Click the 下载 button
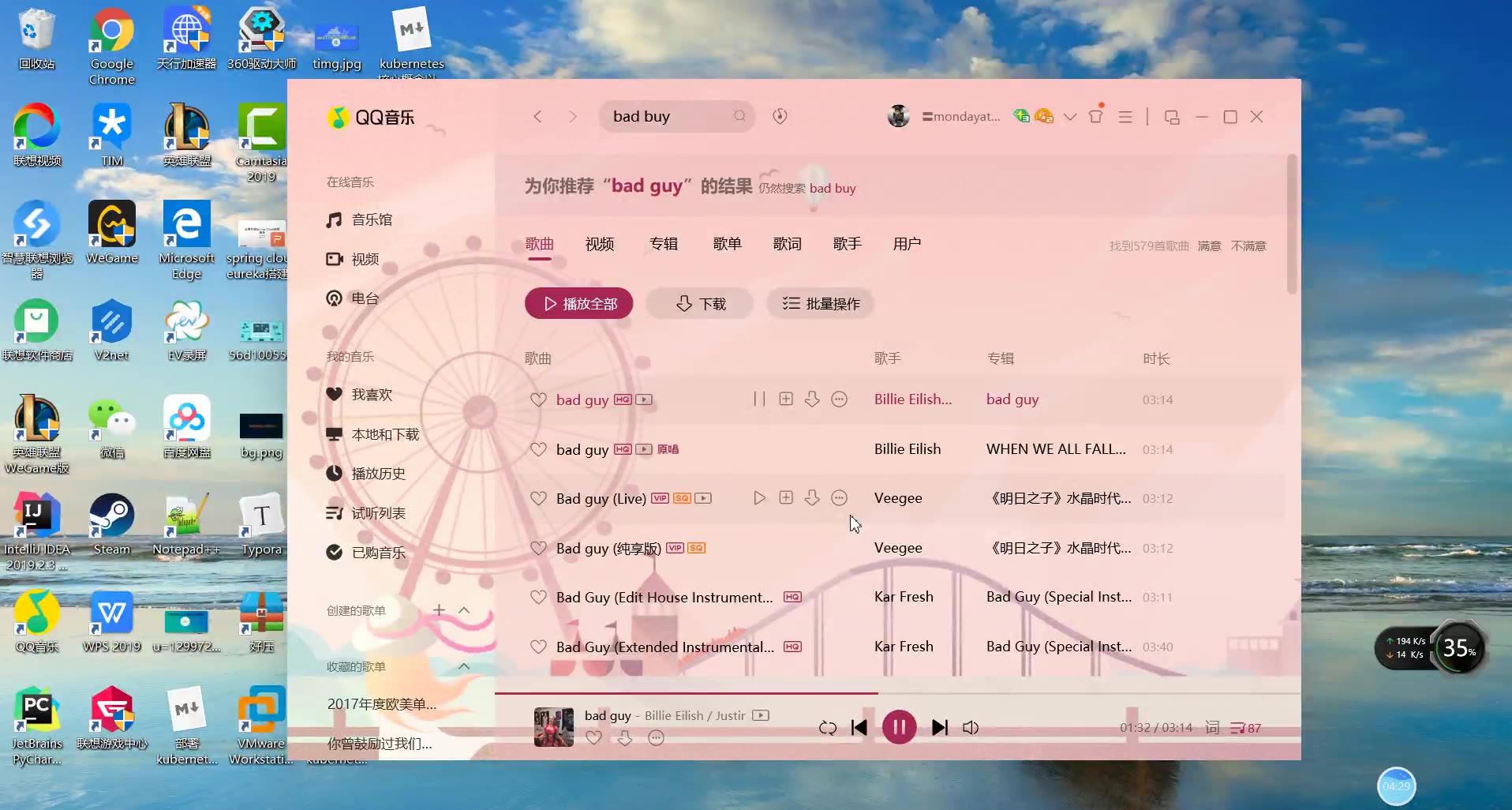The width and height of the screenshot is (1512, 810). click(x=700, y=304)
